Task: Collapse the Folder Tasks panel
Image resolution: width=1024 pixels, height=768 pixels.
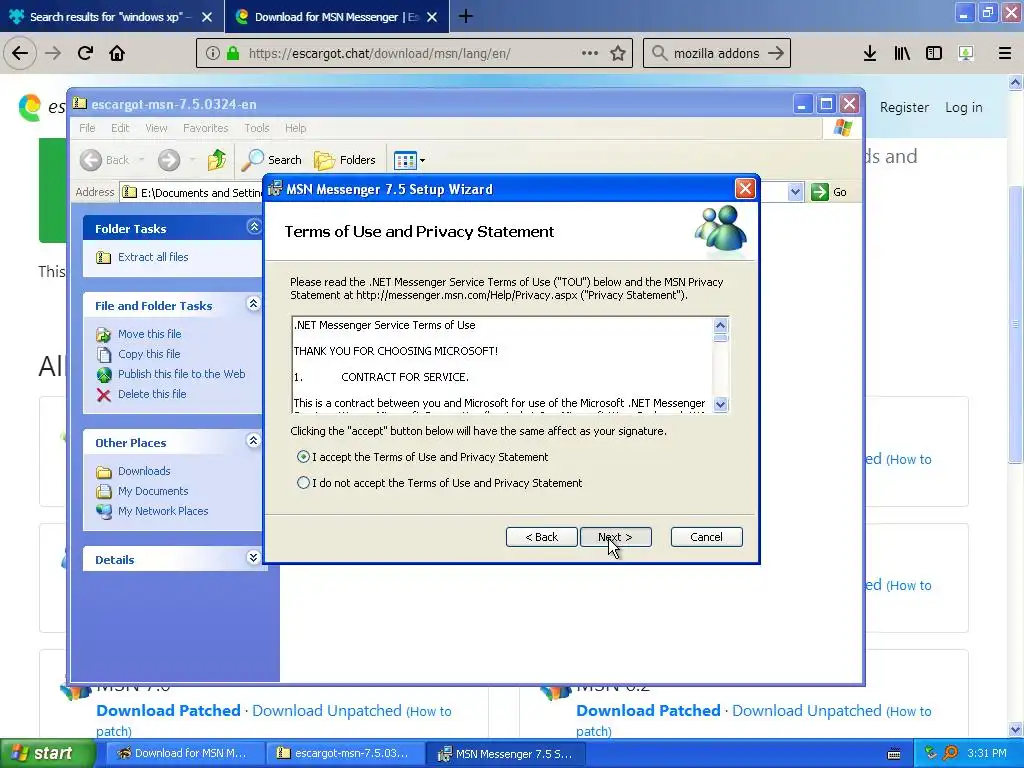Action: coord(253,227)
